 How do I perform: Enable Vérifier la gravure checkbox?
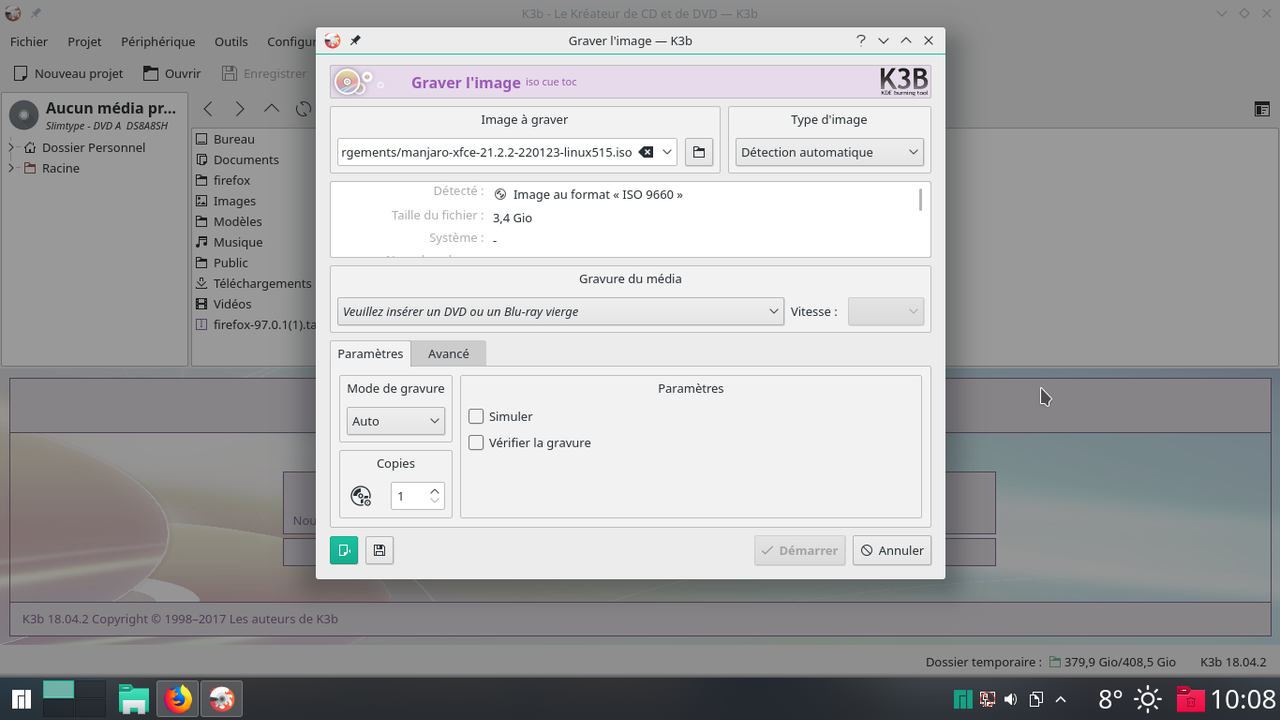click(476, 442)
